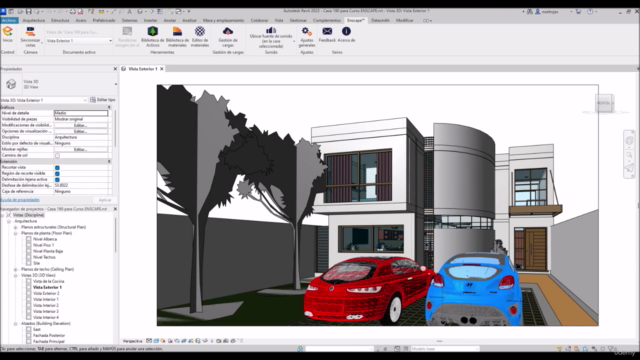The image size is (640, 360).
Task: Close the Propiedades panel
Action: 115,69
